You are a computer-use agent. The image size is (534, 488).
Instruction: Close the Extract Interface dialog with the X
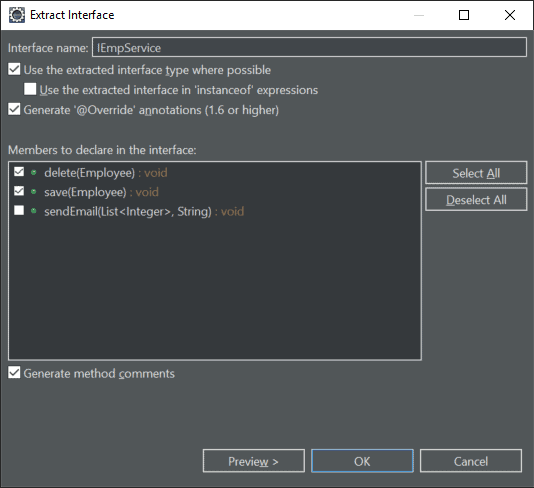(509, 15)
